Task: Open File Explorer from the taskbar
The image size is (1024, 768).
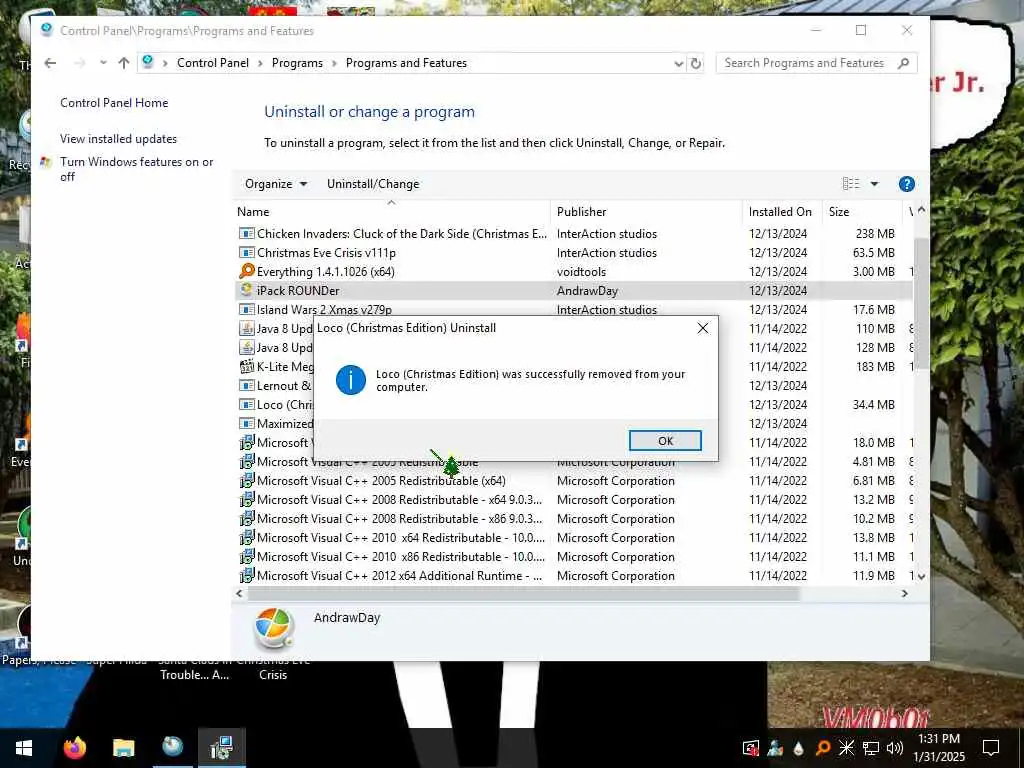Action: (123, 748)
